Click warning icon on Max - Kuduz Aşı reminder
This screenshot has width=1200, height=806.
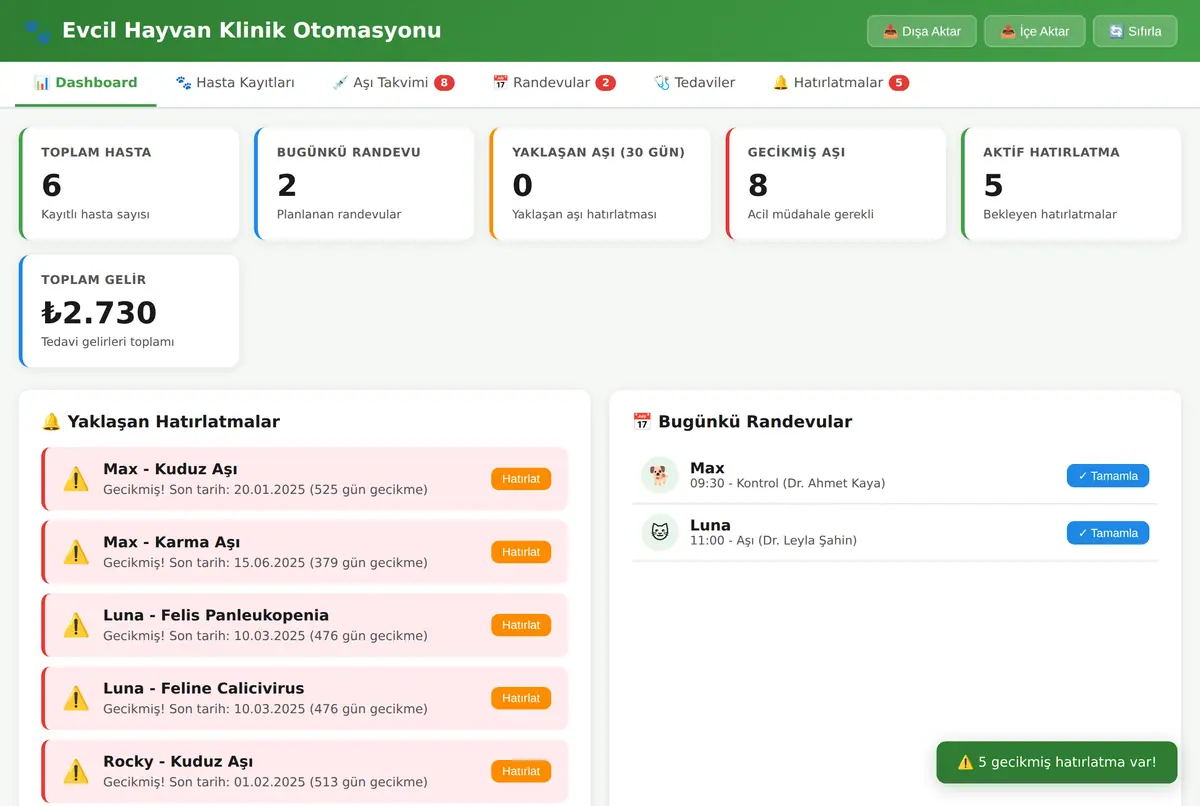click(76, 479)
